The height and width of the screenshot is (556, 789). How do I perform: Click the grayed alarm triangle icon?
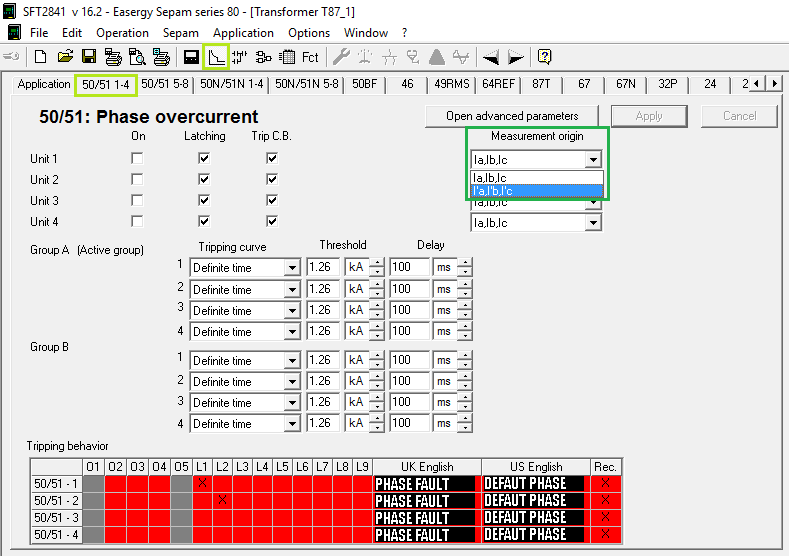point(437,57)
